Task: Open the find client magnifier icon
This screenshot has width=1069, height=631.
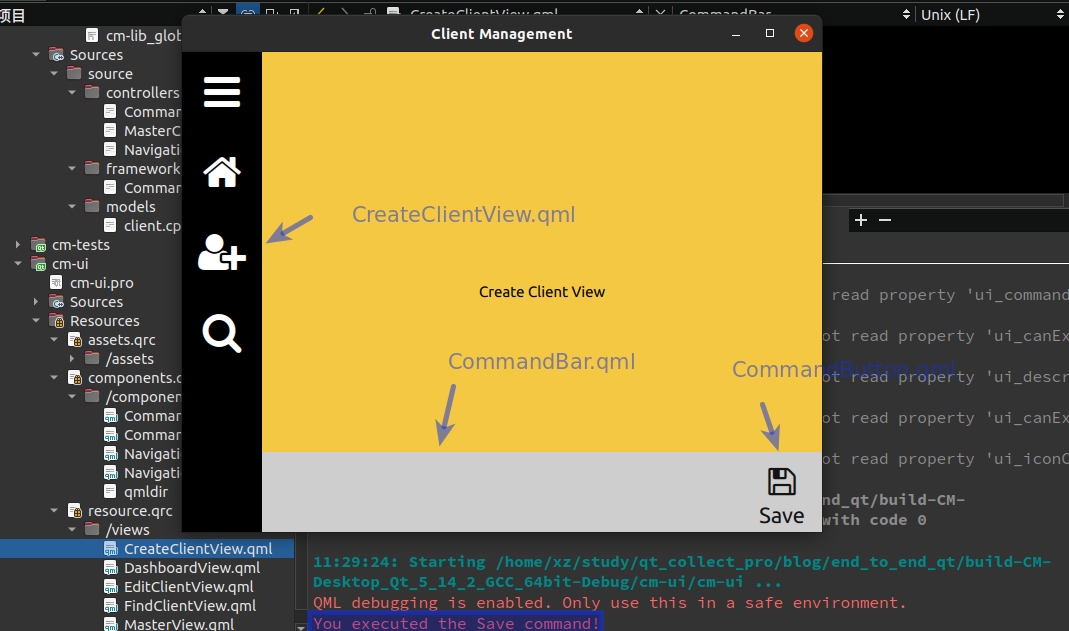Action: [x=222, y=333]
